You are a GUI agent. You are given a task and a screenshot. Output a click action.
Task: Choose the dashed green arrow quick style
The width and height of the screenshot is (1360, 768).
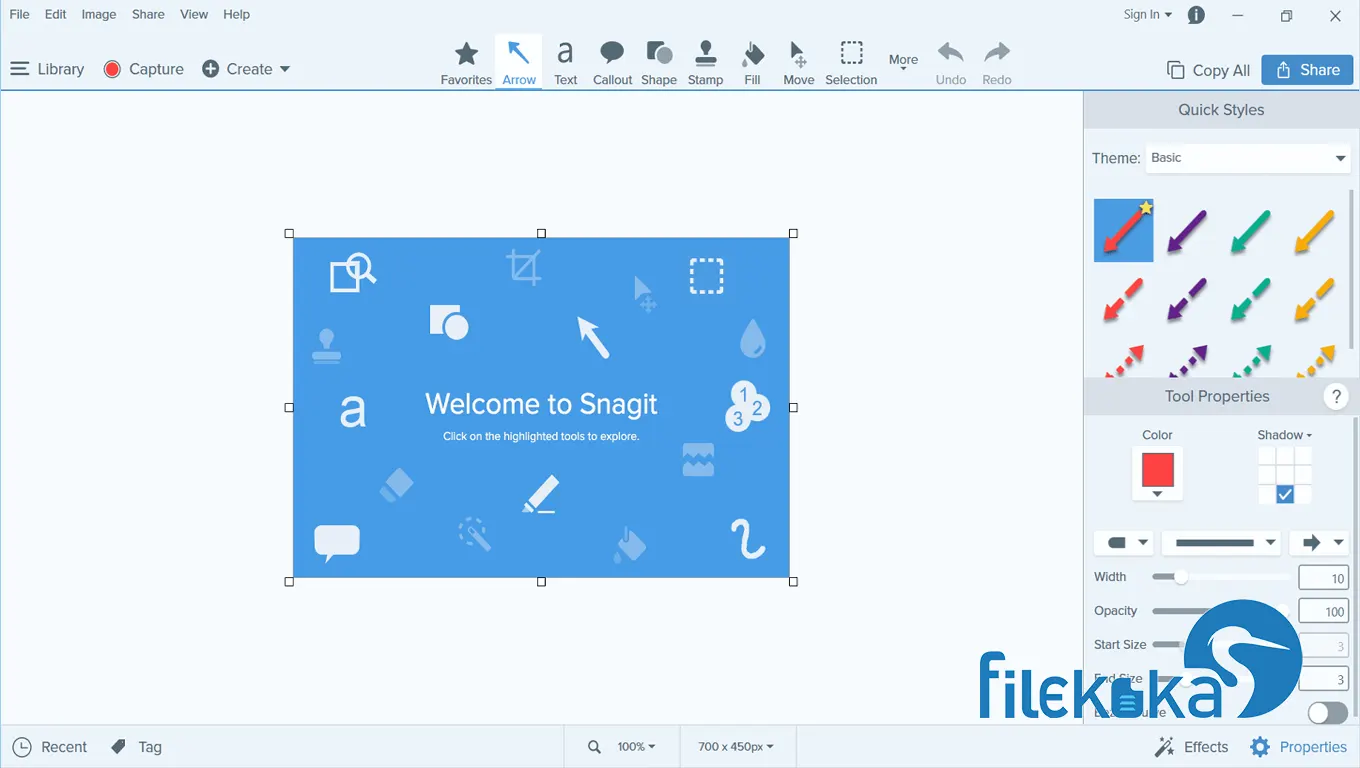(x=1250, y=300)
